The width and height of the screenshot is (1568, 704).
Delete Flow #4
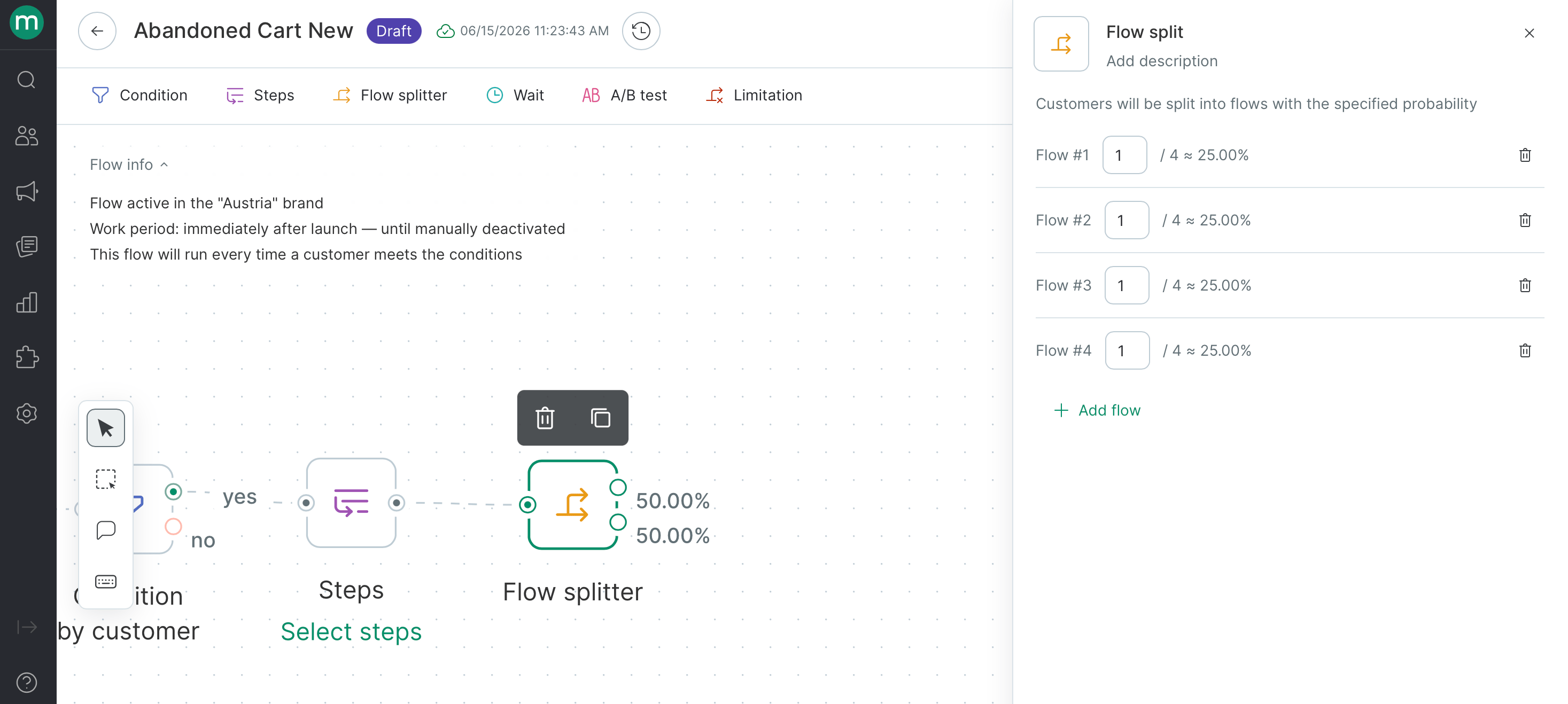1525,350
